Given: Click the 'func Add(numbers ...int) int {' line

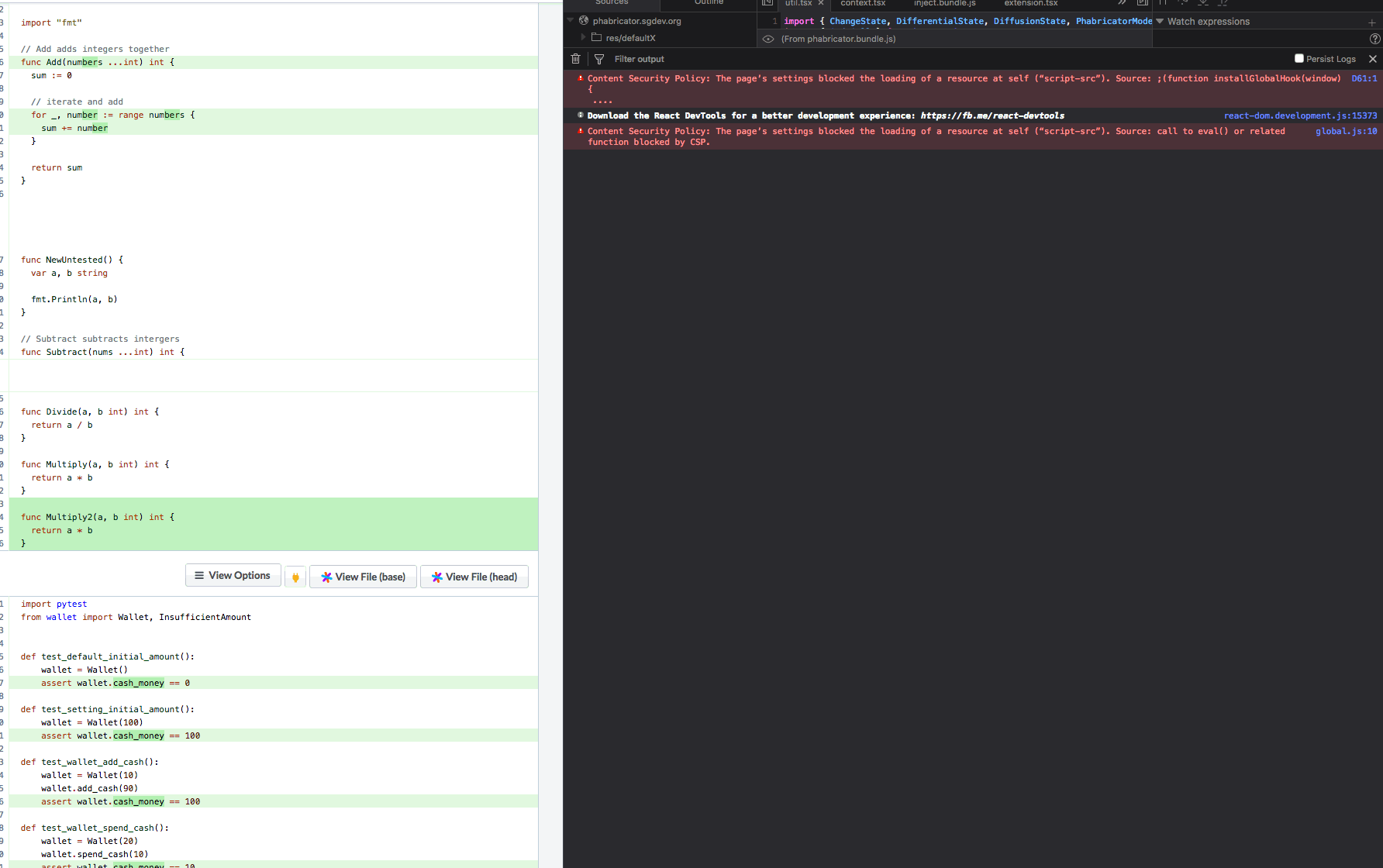Looking at the screenshot, I should click(x=98, y=62).
